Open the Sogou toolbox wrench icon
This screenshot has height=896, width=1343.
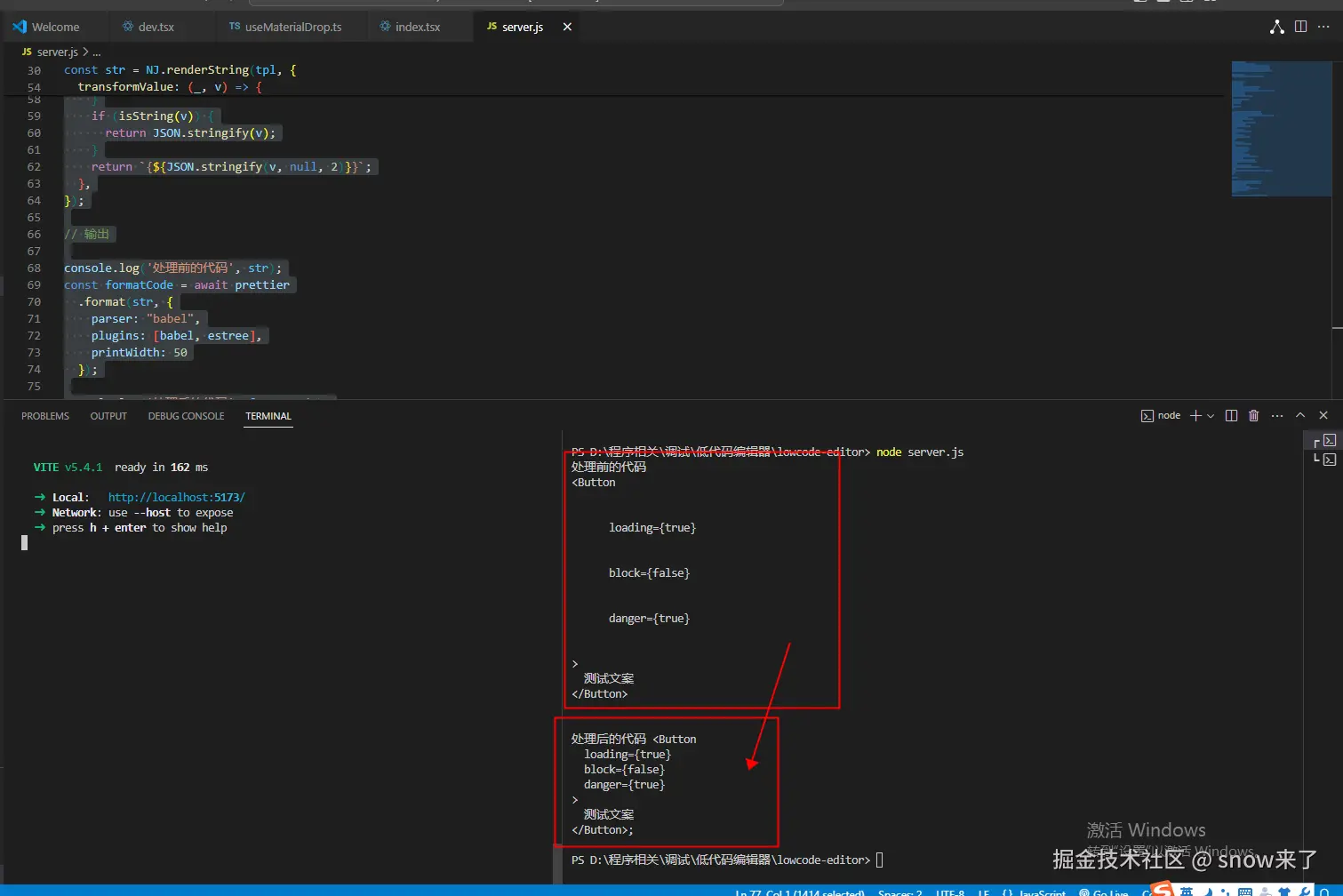coord(1304,892)
